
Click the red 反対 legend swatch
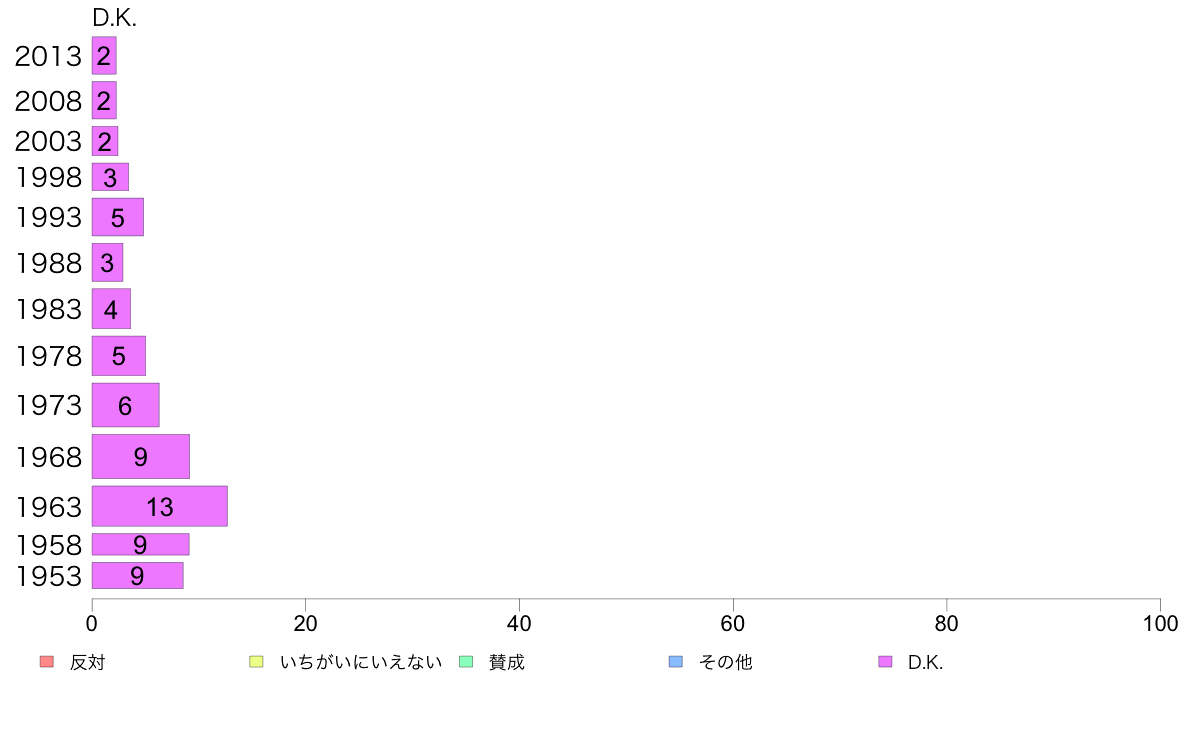point(46,662)
